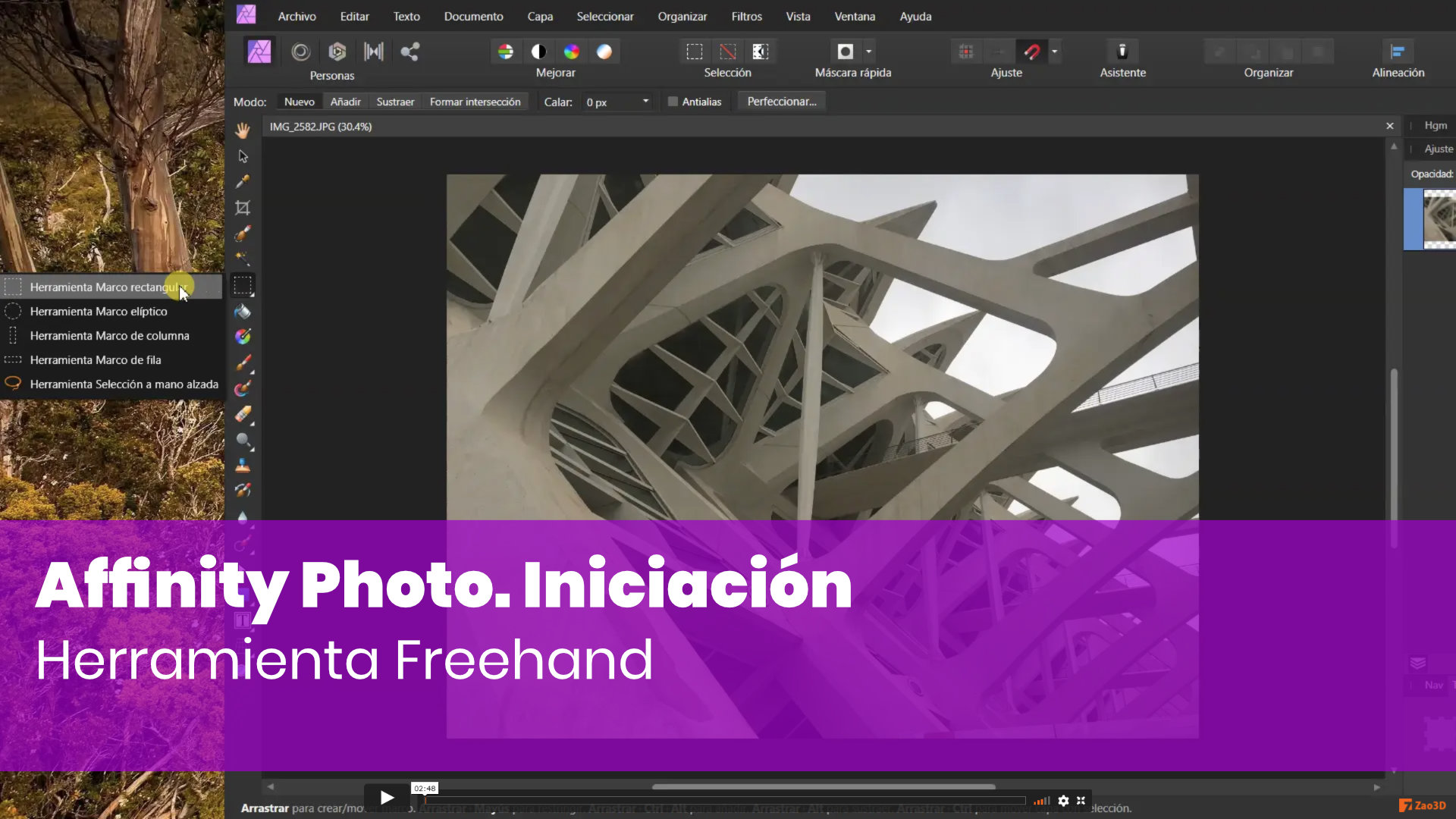Toggle video fullscreen icon

(x=1081, y=801)
